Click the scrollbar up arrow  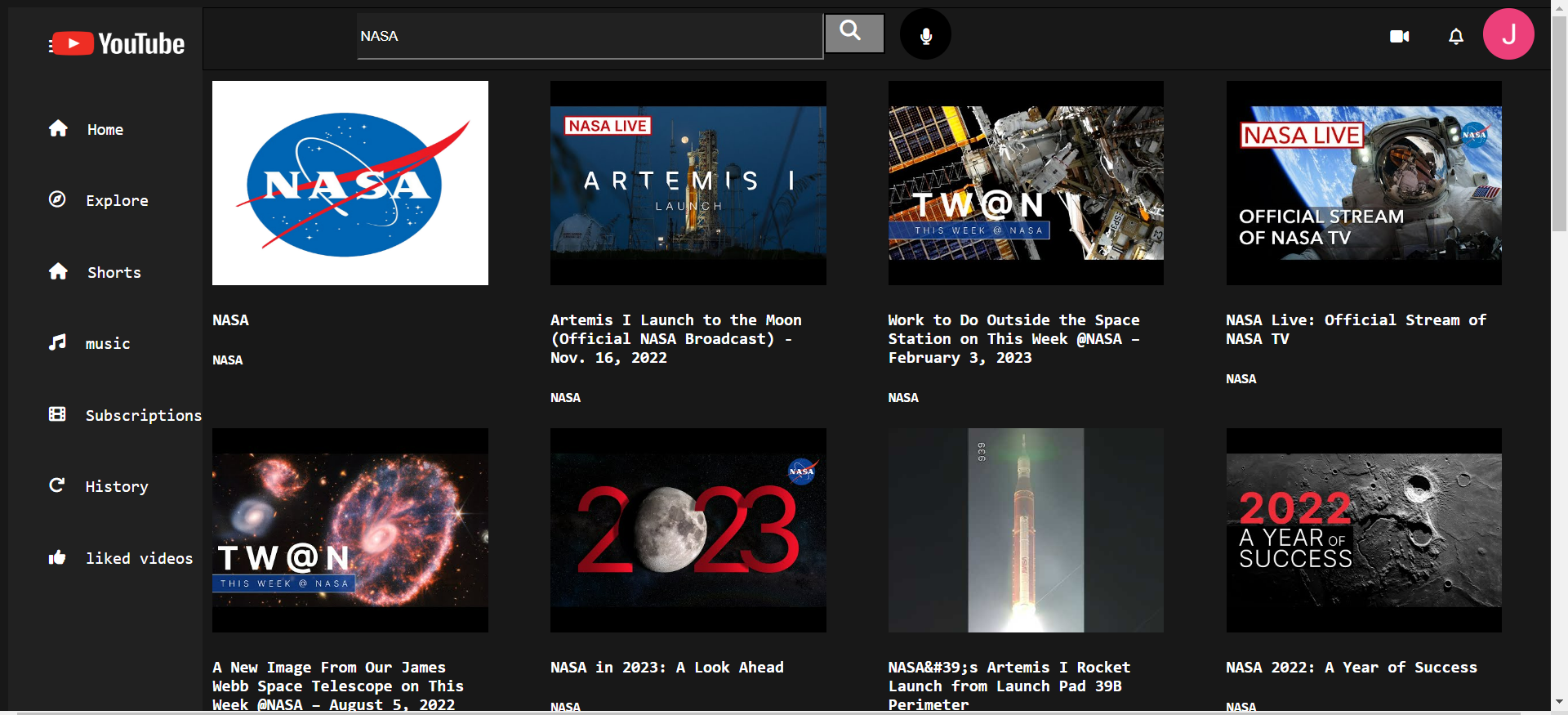tap(1559, 7)
